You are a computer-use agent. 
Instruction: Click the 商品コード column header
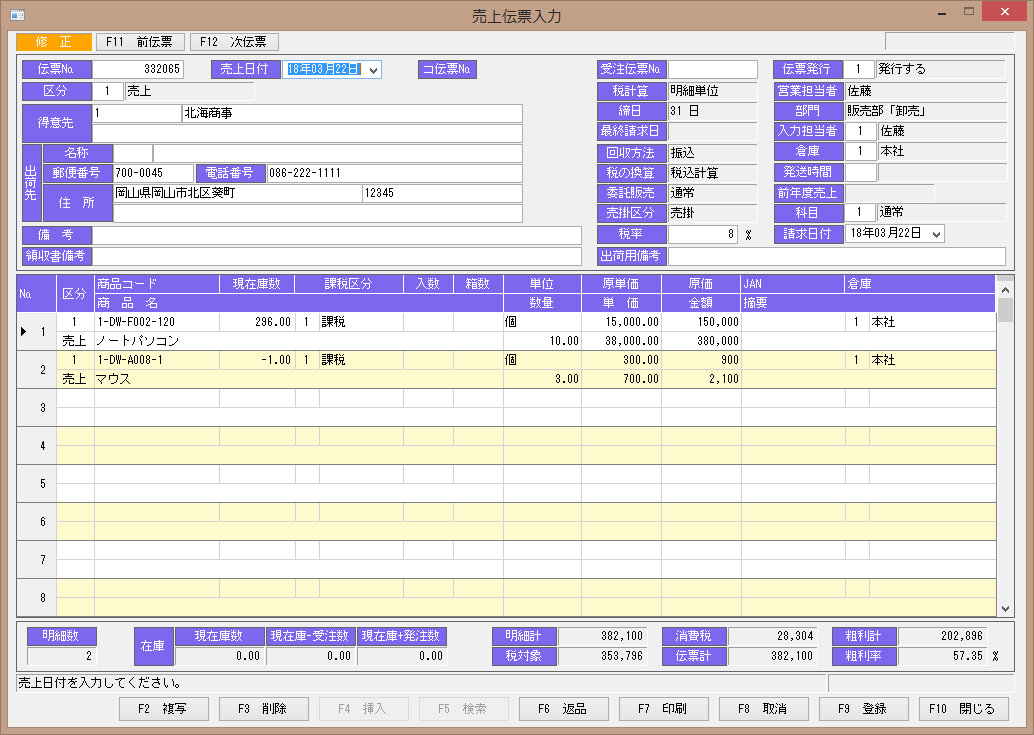tap(157, 284)
